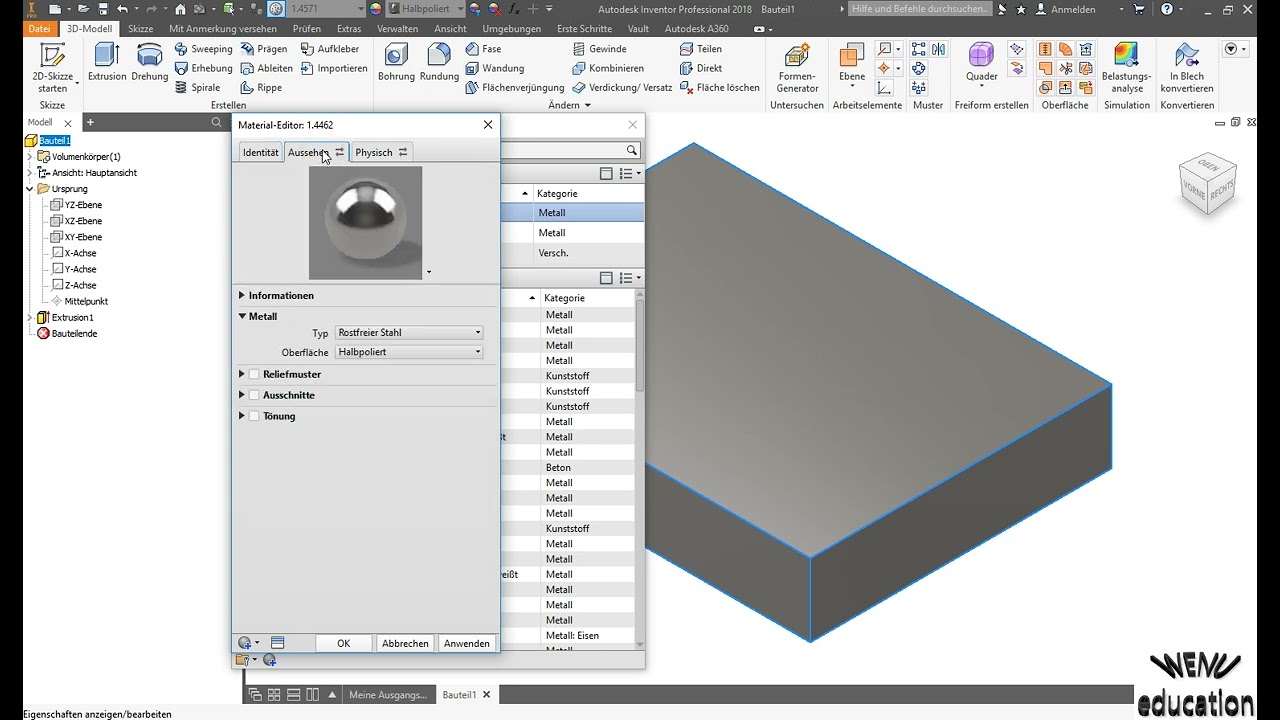Click the Anwenden button
This screenshot has height=720, width=1280.
(x=467, y=644)
